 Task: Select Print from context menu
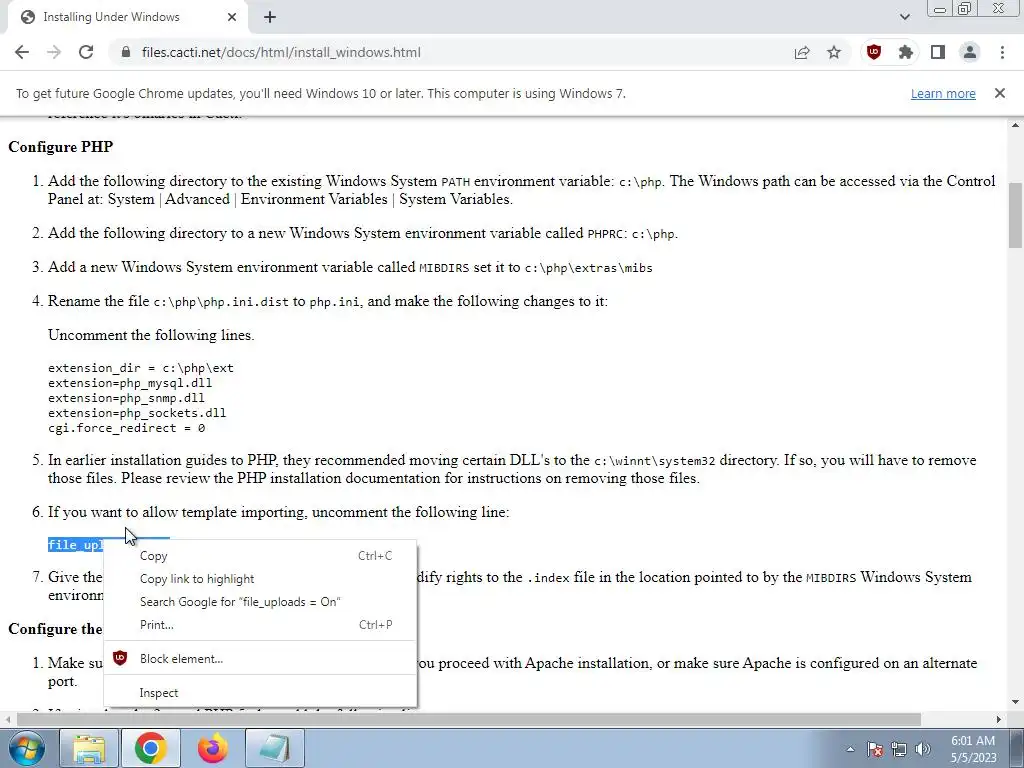261,625
